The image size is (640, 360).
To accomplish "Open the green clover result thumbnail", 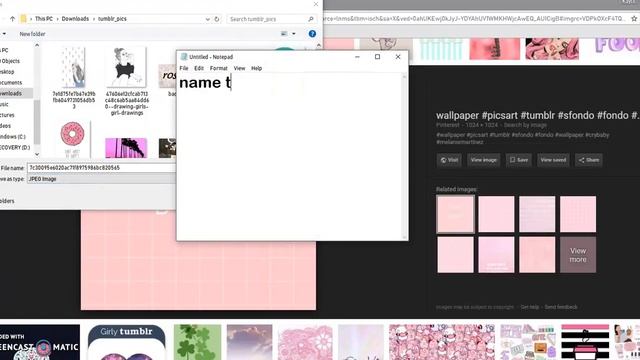I will coord(197,342).
